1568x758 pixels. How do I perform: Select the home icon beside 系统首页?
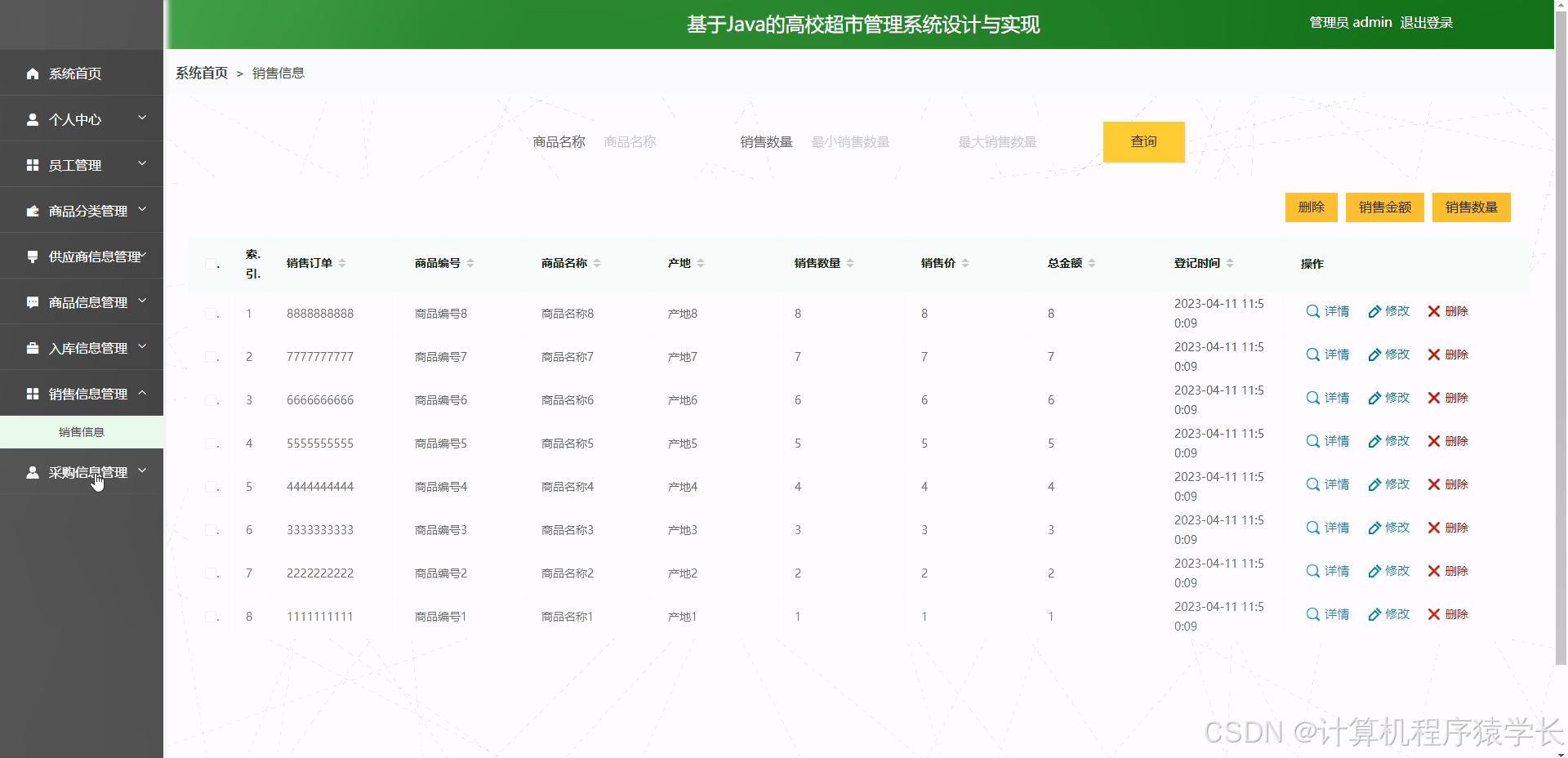click(33, 74)
